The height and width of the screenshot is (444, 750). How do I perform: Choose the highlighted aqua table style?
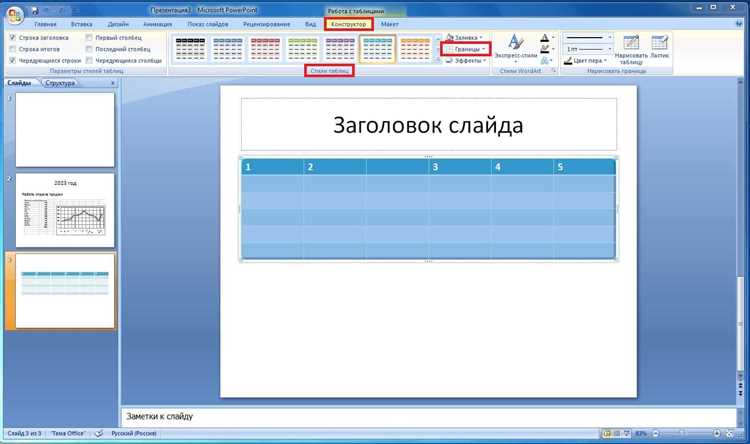tap(377, 49)
